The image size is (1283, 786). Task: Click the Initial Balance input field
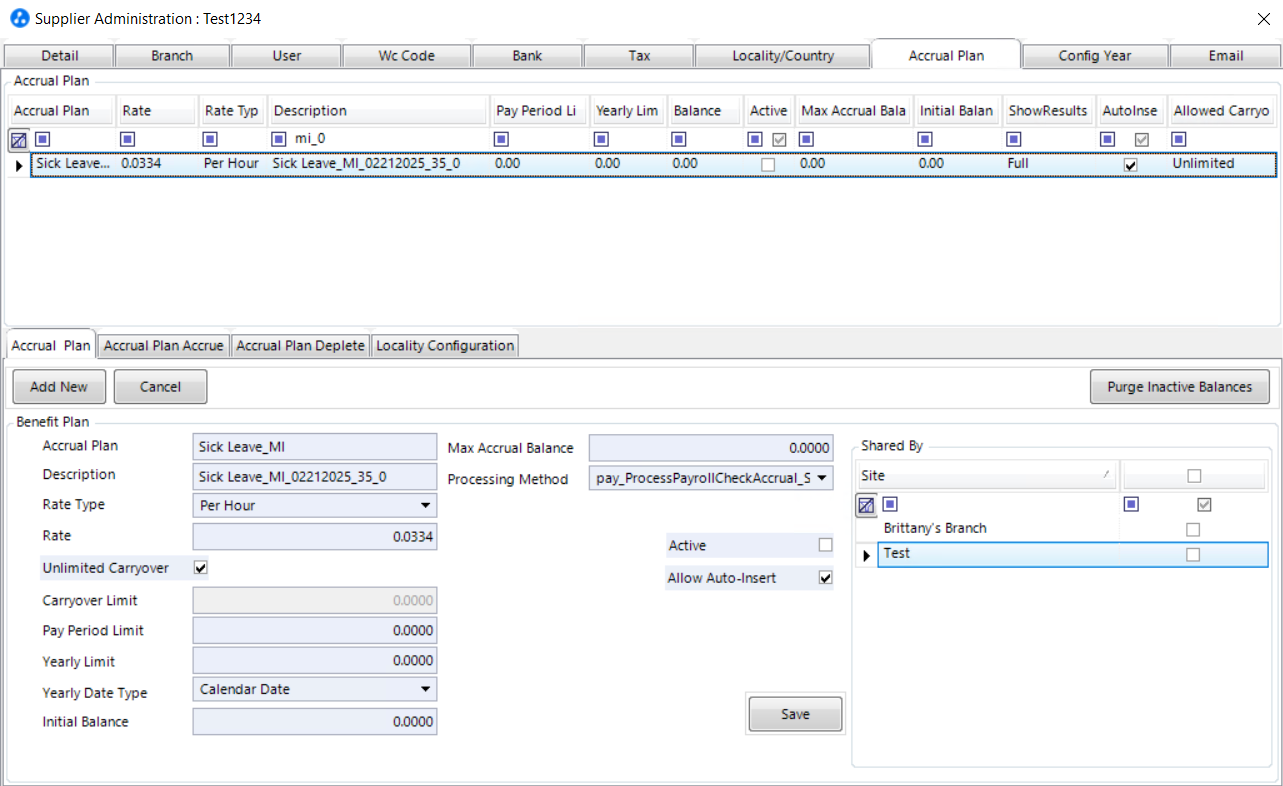click(x=314, y=722)
